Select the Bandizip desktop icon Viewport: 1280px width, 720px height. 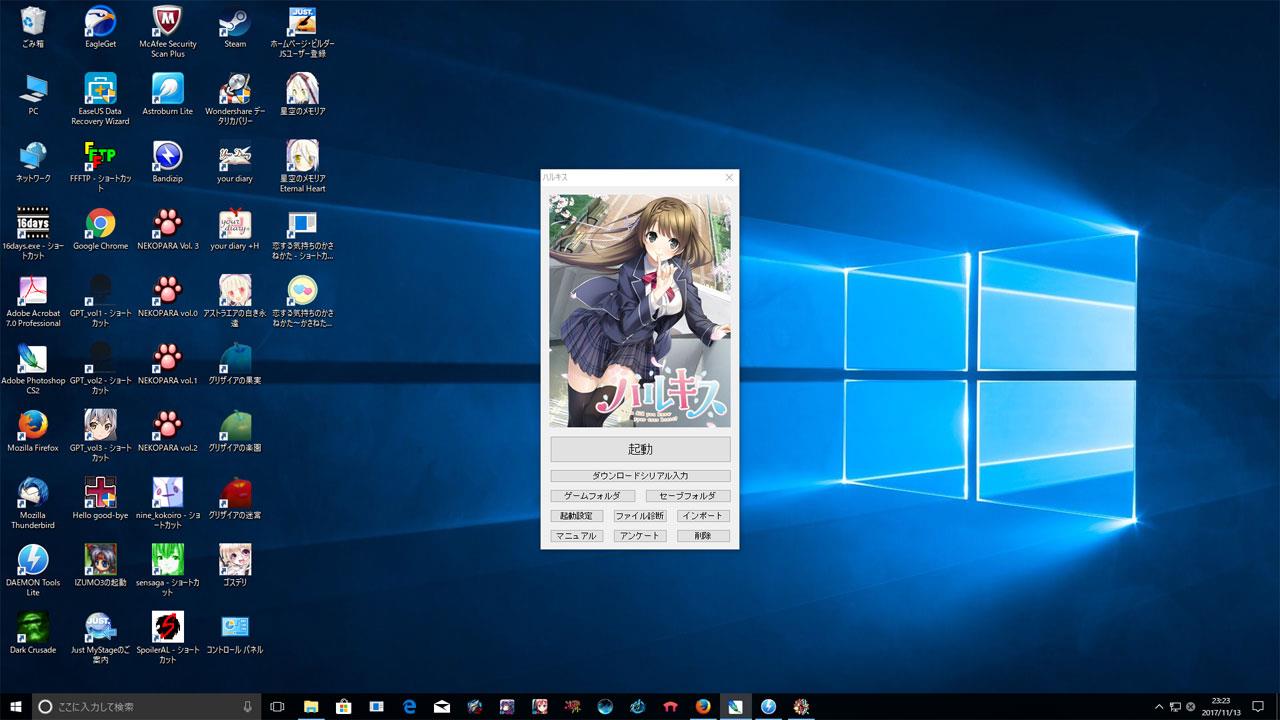(x=167, y=161)
